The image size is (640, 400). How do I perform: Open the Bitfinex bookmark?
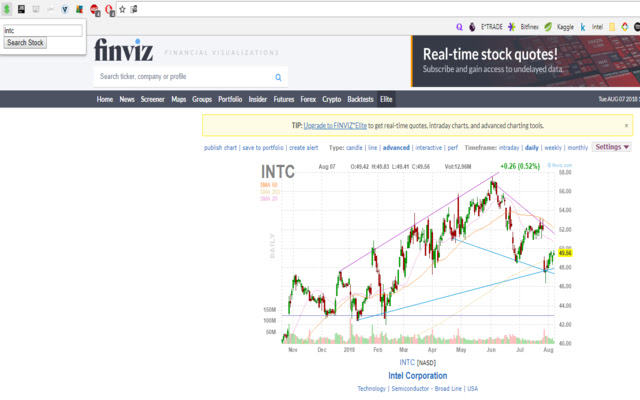tap(529, 27)
